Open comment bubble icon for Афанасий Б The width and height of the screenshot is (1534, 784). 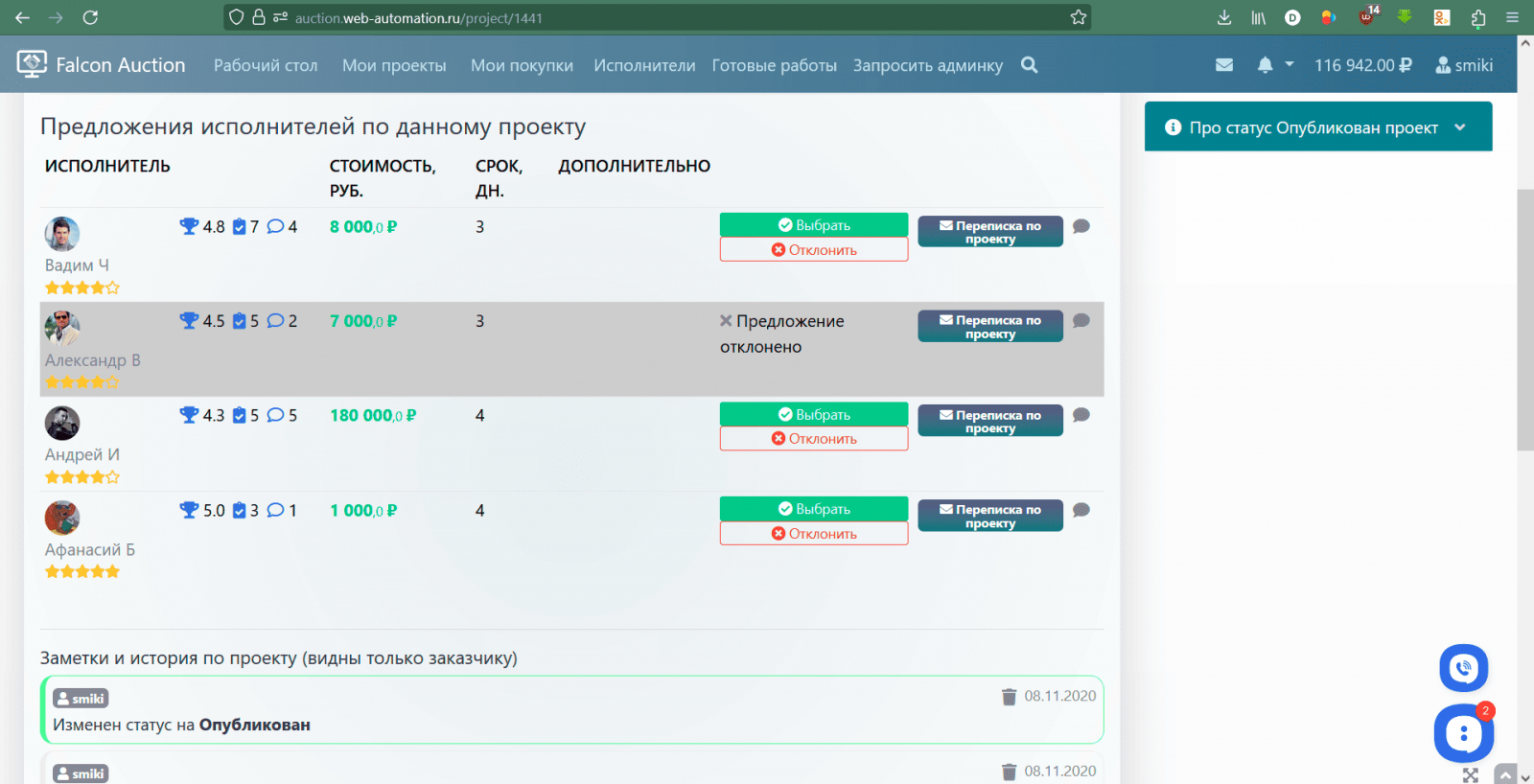click(1081, 511)
